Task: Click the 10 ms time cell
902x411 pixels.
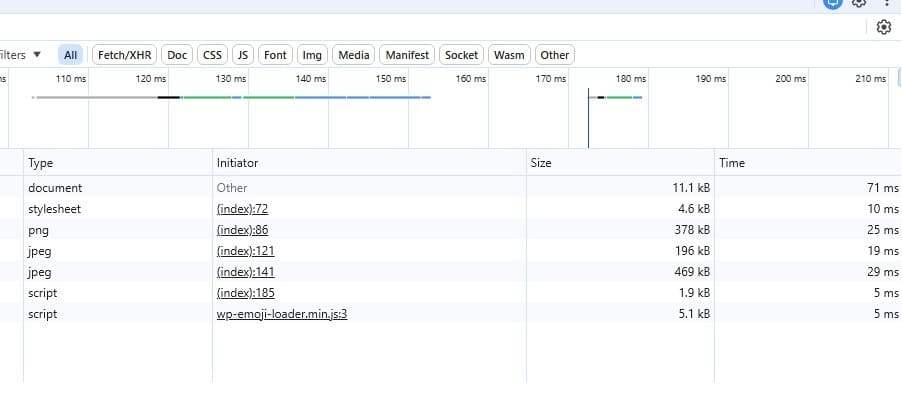Action: click(808, 209)
